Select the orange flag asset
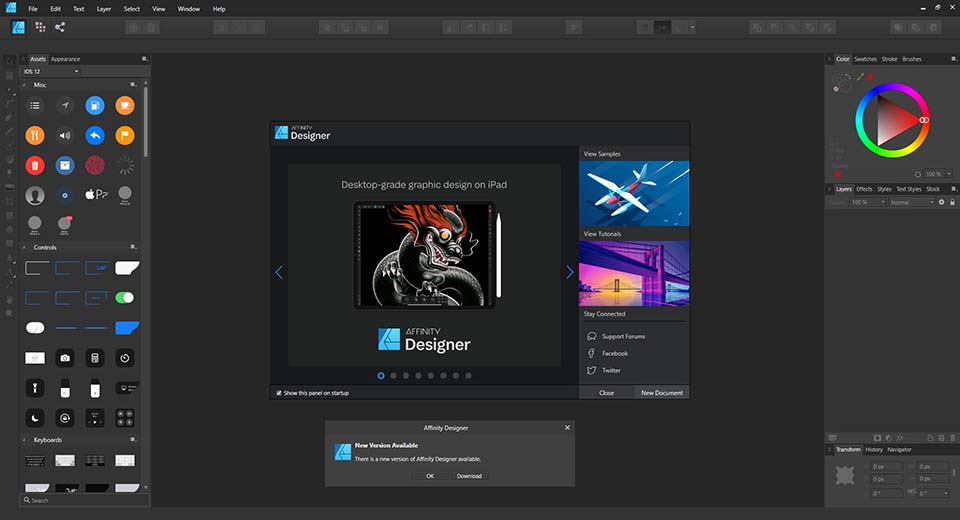960x520 pixels. tap(125, 135)
